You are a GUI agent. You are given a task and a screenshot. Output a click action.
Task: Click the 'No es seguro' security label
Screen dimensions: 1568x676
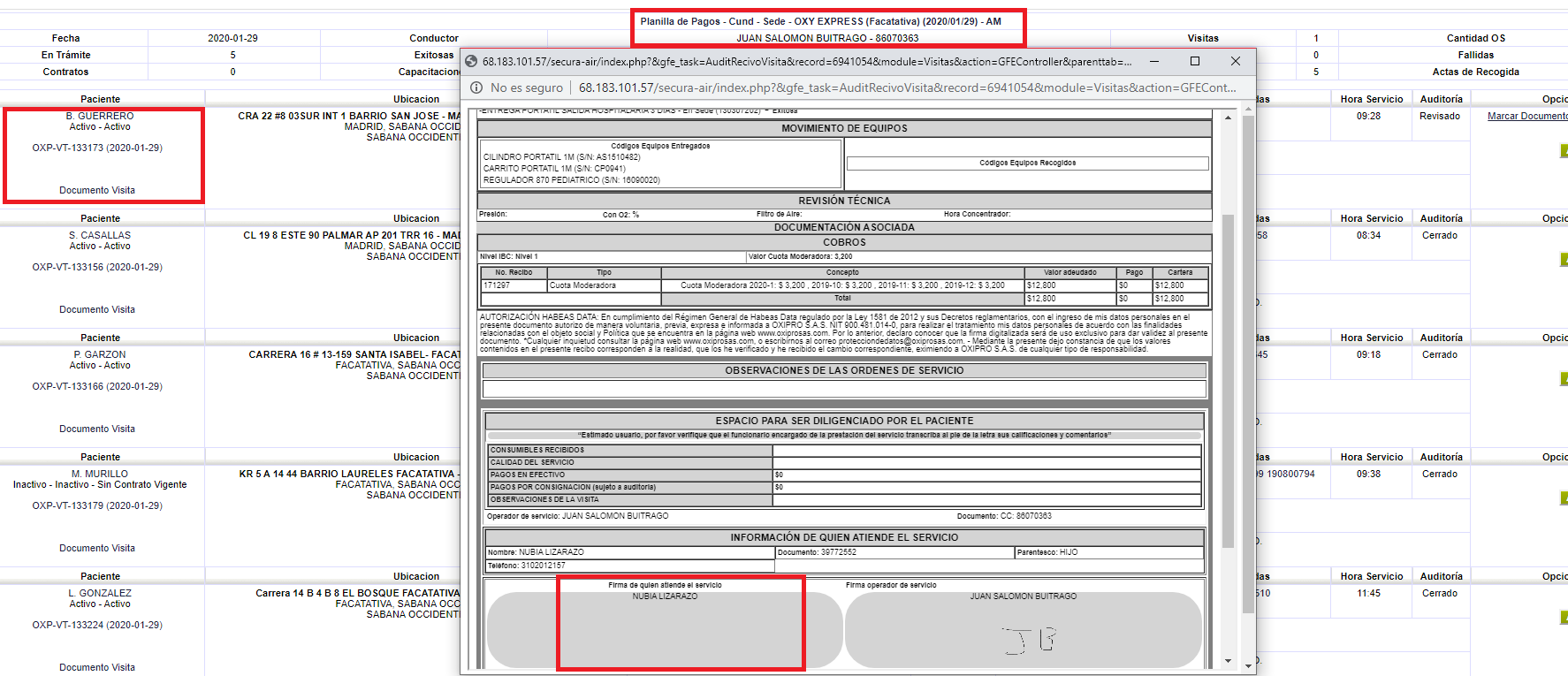click(x=527, y=87)
